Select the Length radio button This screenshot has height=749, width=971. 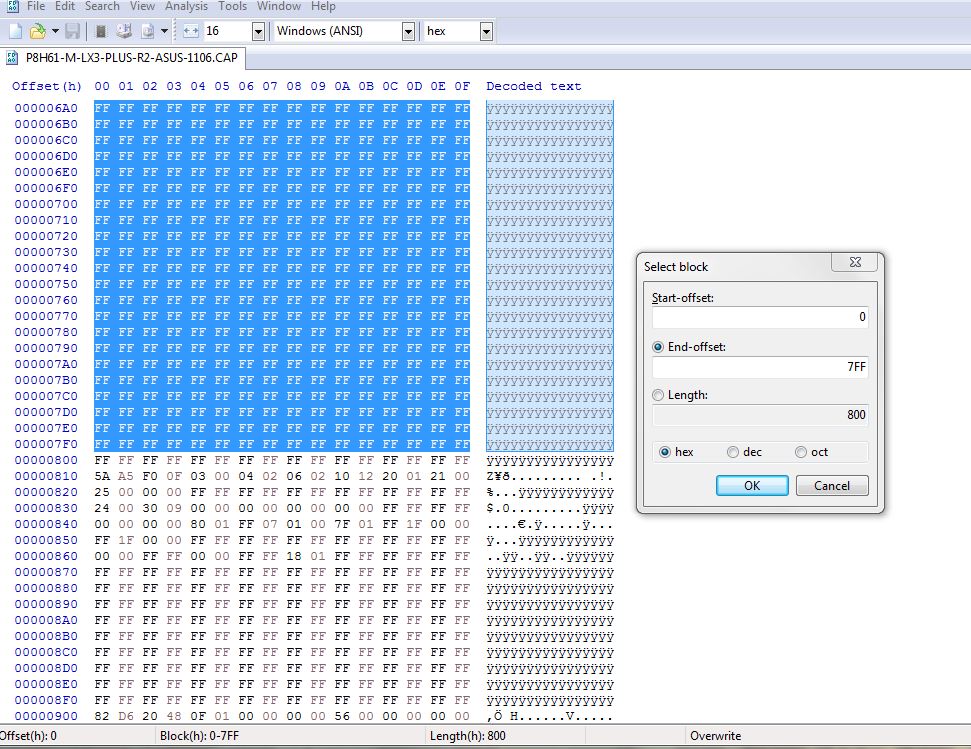coord(658,395)
